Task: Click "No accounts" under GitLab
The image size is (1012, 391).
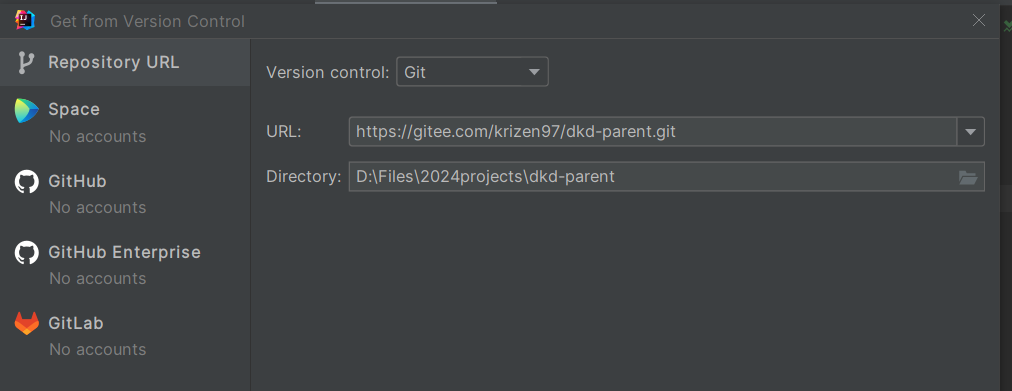Action: 97,350
